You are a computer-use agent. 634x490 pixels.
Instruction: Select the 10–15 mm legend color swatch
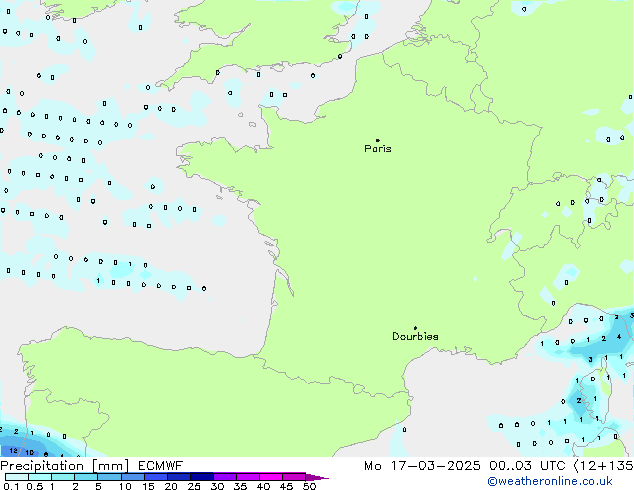click(x=132, y=477)
